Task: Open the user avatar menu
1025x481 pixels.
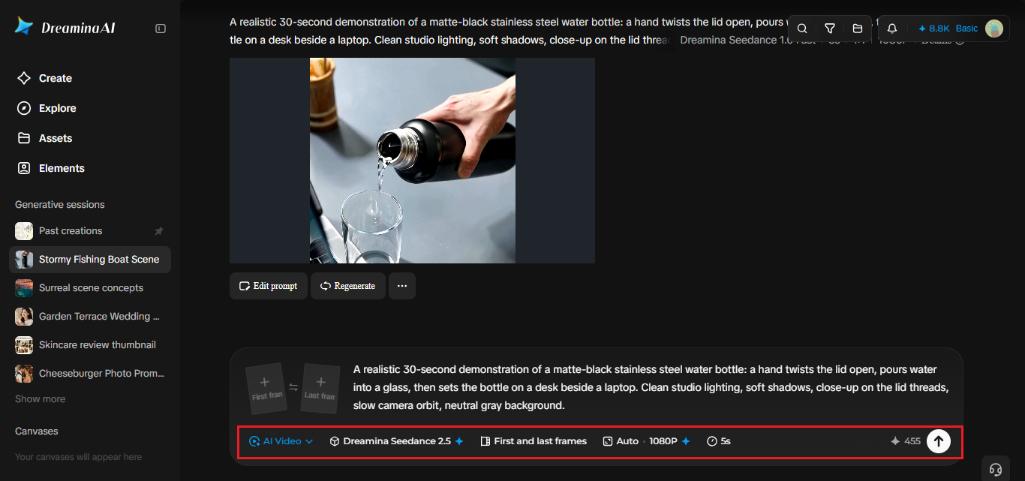Action: pos(994,28)
